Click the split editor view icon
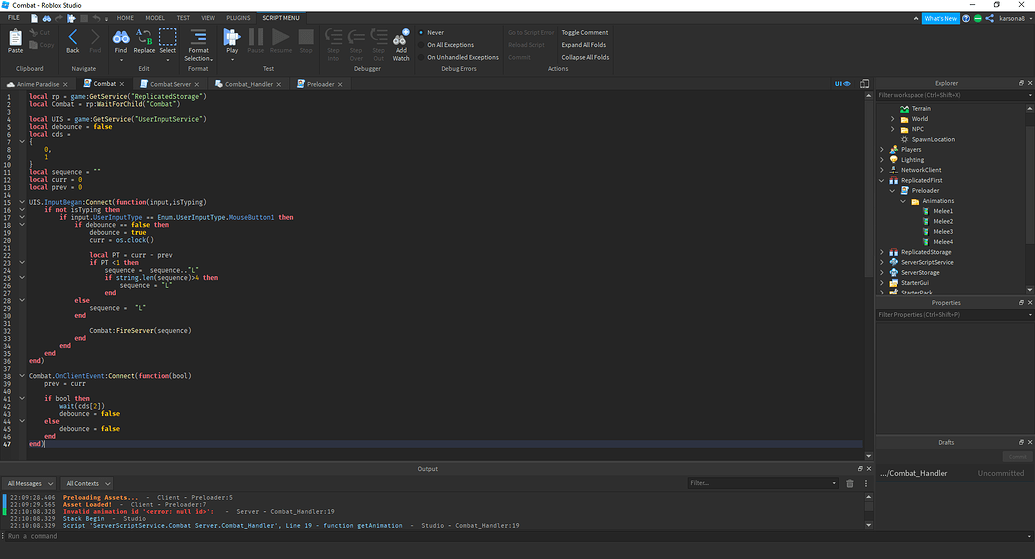1035x559 pixels. (864, 84)
